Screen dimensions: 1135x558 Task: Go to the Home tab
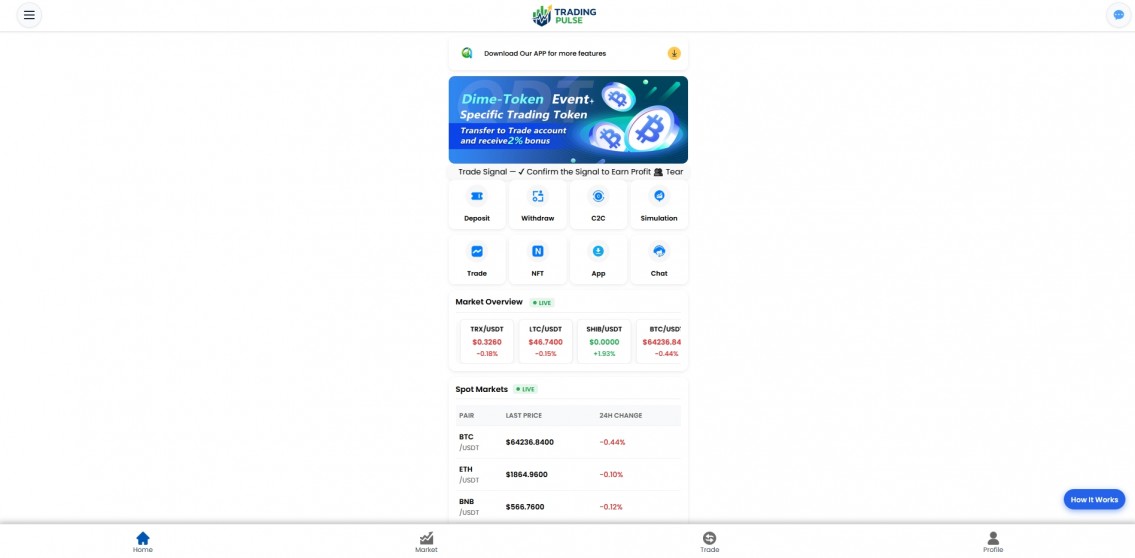(143, 542)
